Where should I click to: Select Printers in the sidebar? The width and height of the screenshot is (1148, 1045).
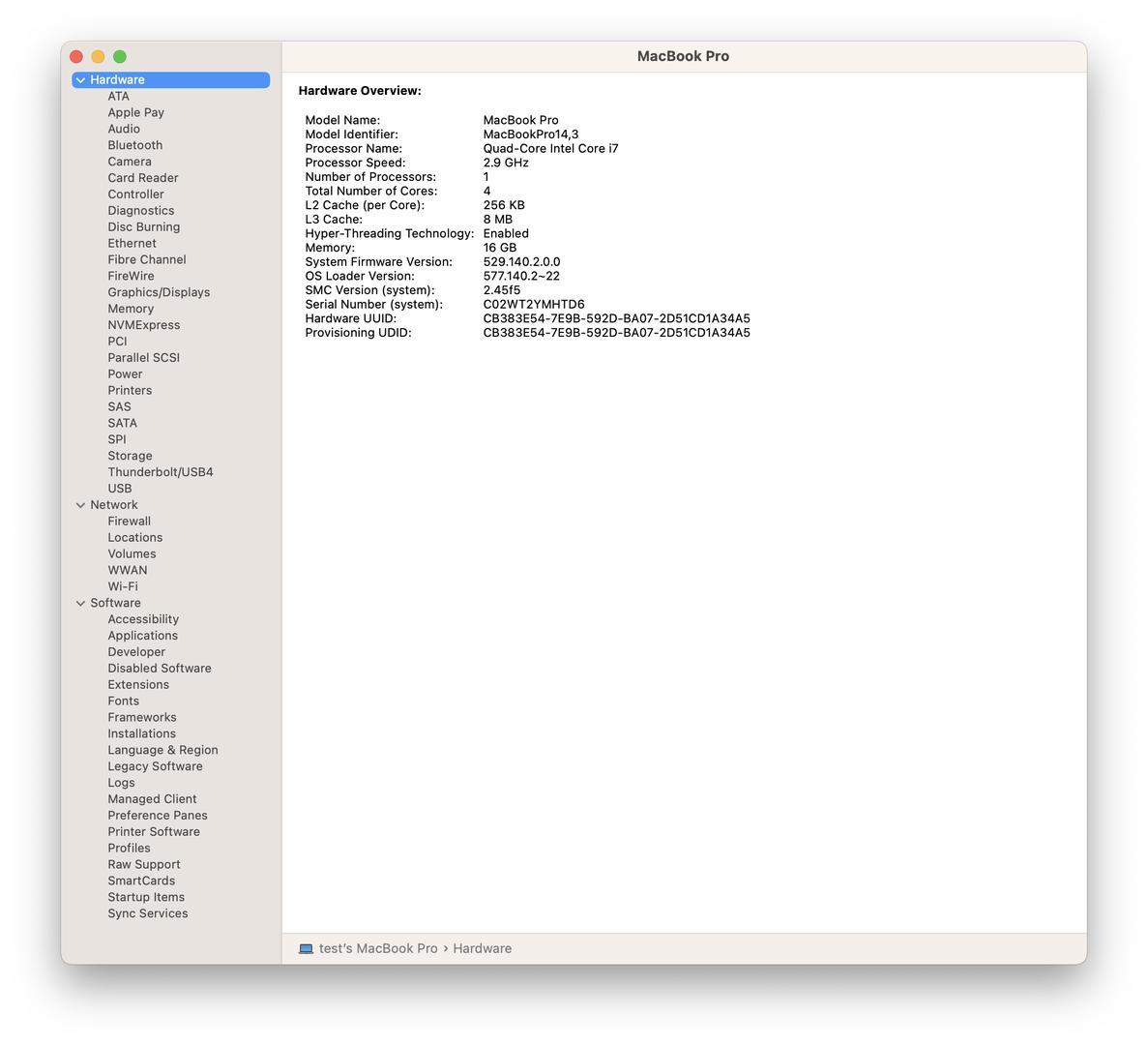click(130, 390)
